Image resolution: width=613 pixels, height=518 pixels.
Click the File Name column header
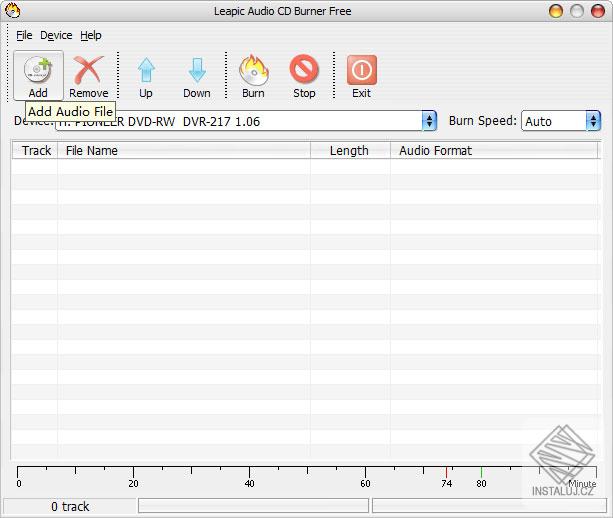click(x=184, y=151)
